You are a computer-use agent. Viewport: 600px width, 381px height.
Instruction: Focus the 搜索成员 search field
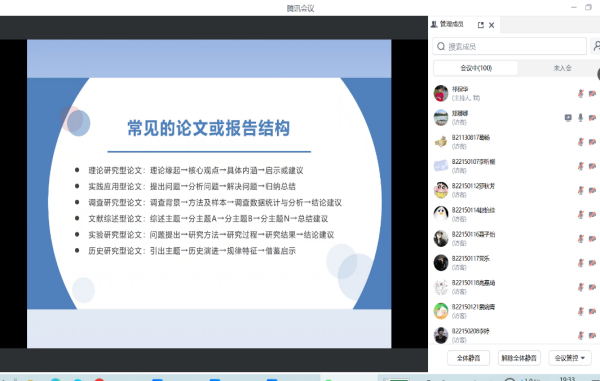point(510,46)
